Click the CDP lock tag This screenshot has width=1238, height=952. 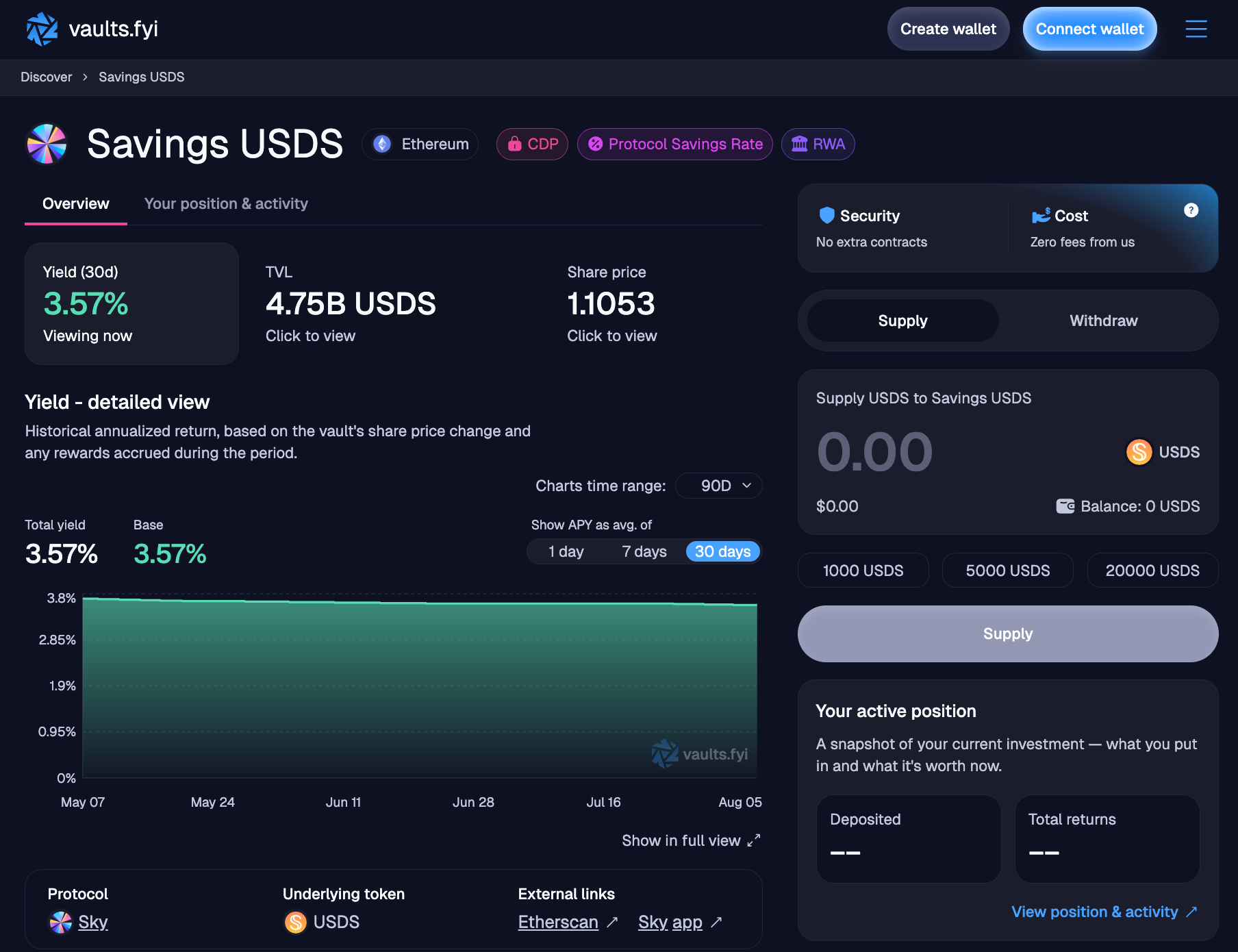(532, 144)
